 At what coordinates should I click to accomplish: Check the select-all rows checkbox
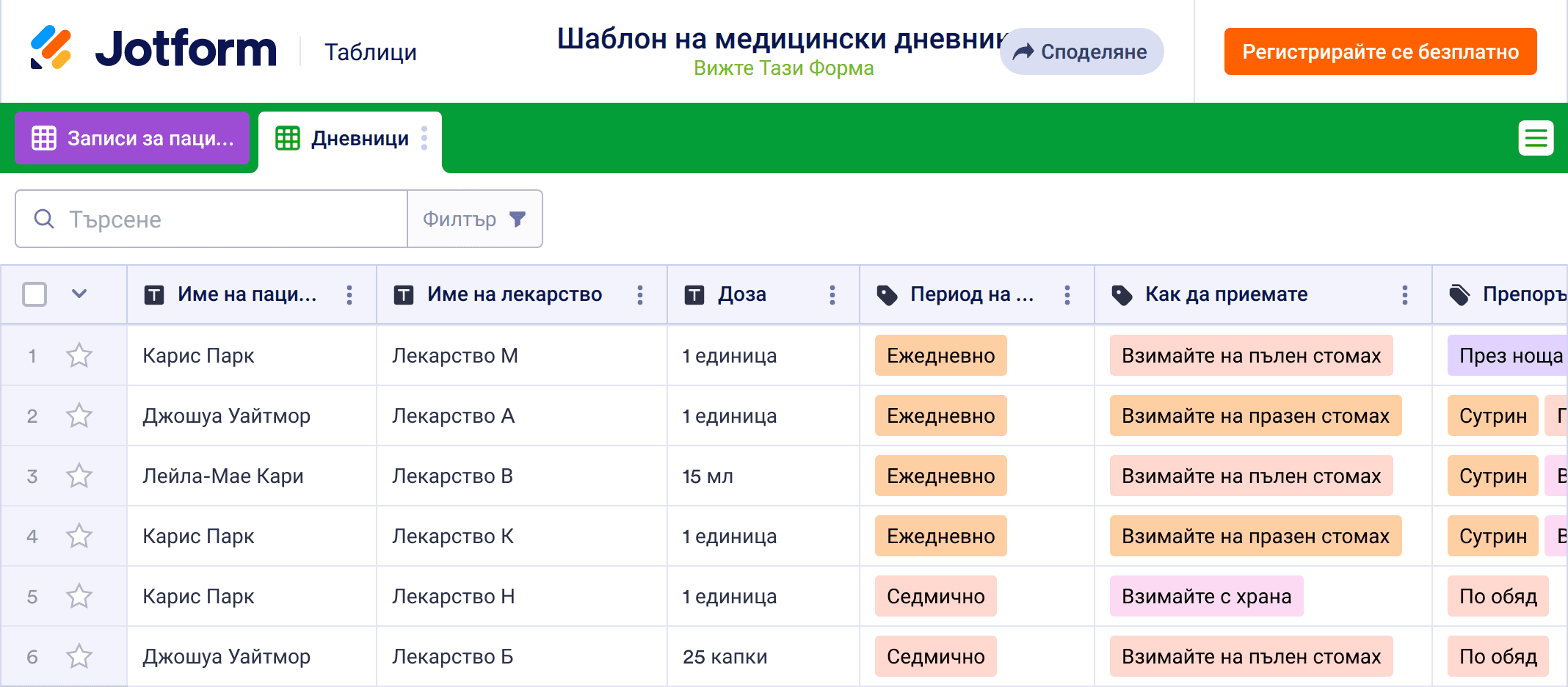pos(35,294)
